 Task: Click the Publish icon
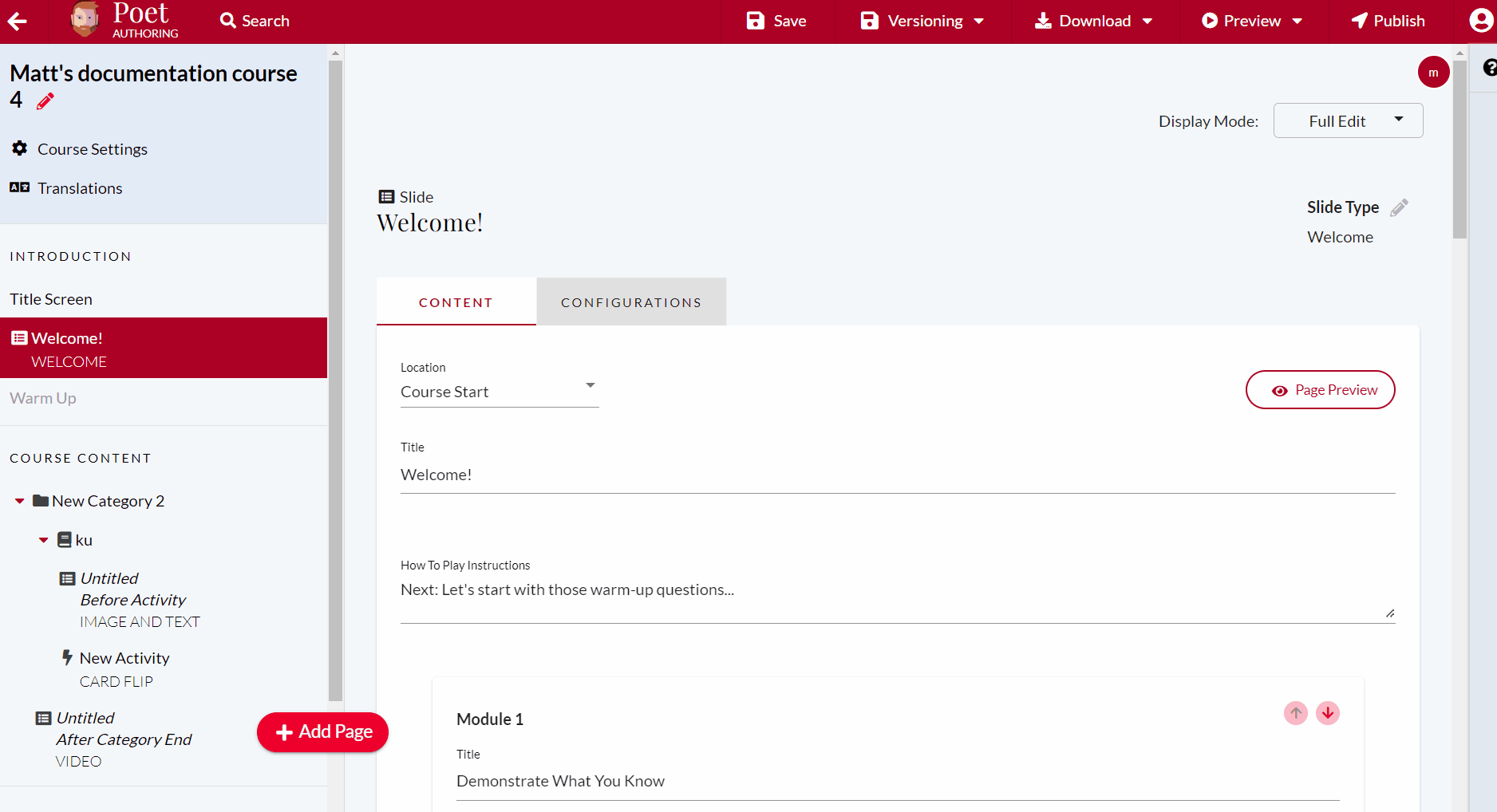pyautogui.click(x=1360, y=21)
